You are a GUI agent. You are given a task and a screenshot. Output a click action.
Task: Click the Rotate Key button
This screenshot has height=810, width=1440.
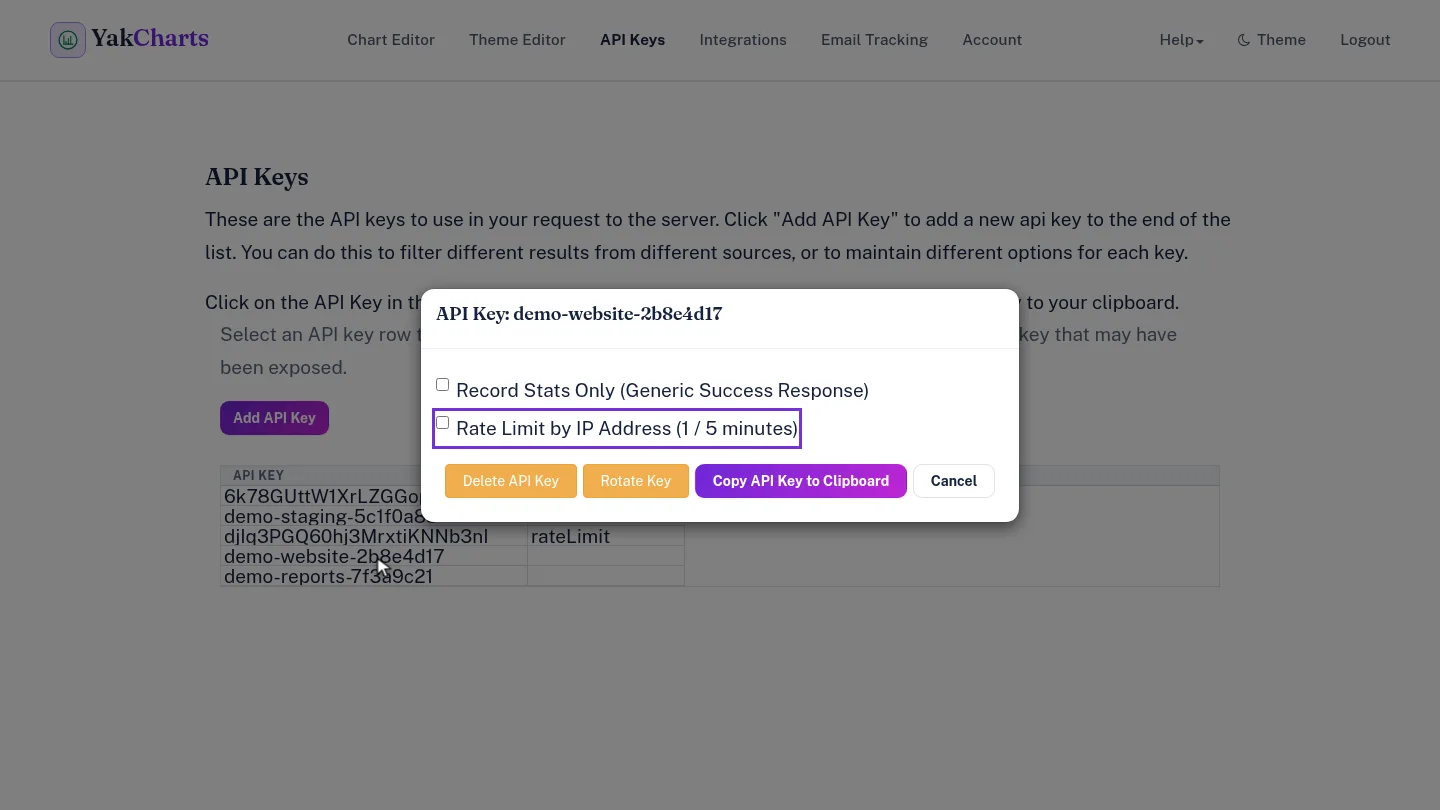[x=636, y=481]
